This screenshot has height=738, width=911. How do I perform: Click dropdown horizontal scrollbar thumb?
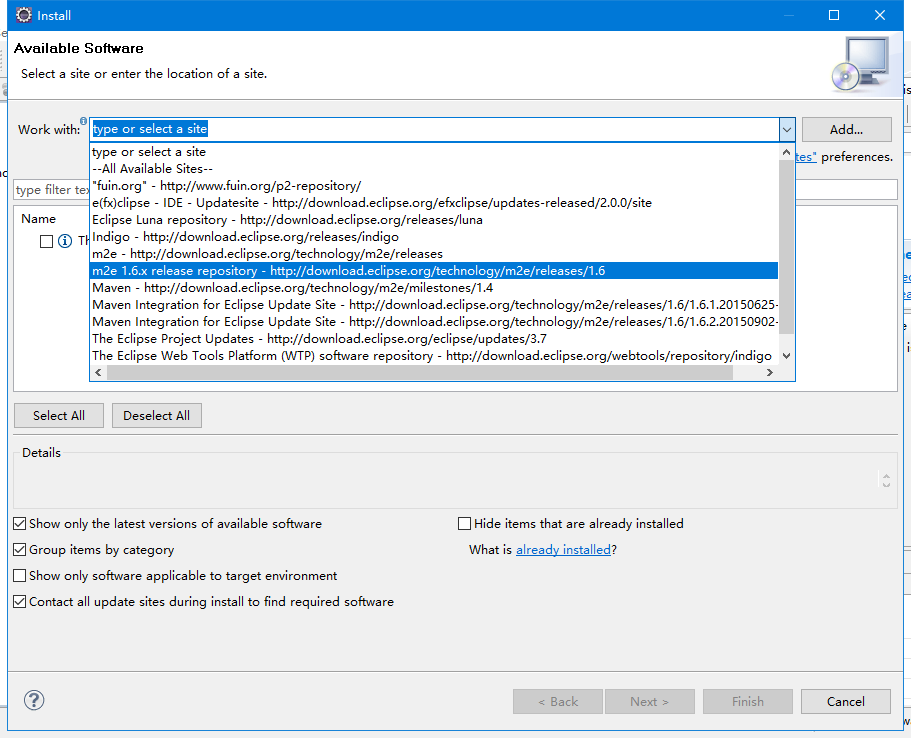pyautogui.click(x=419, y=372)
